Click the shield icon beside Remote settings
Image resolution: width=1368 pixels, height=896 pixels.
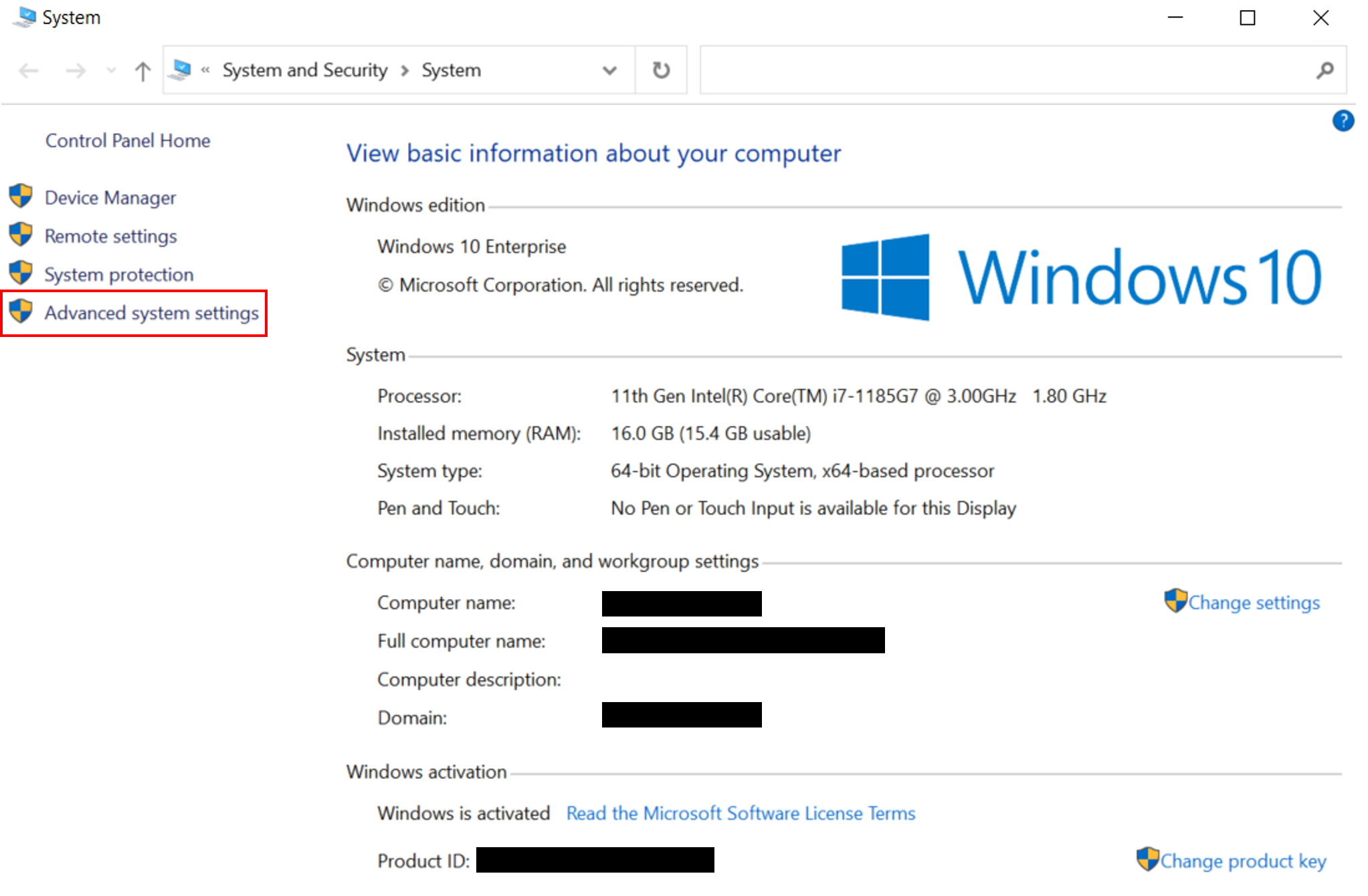tap(21, 234)
